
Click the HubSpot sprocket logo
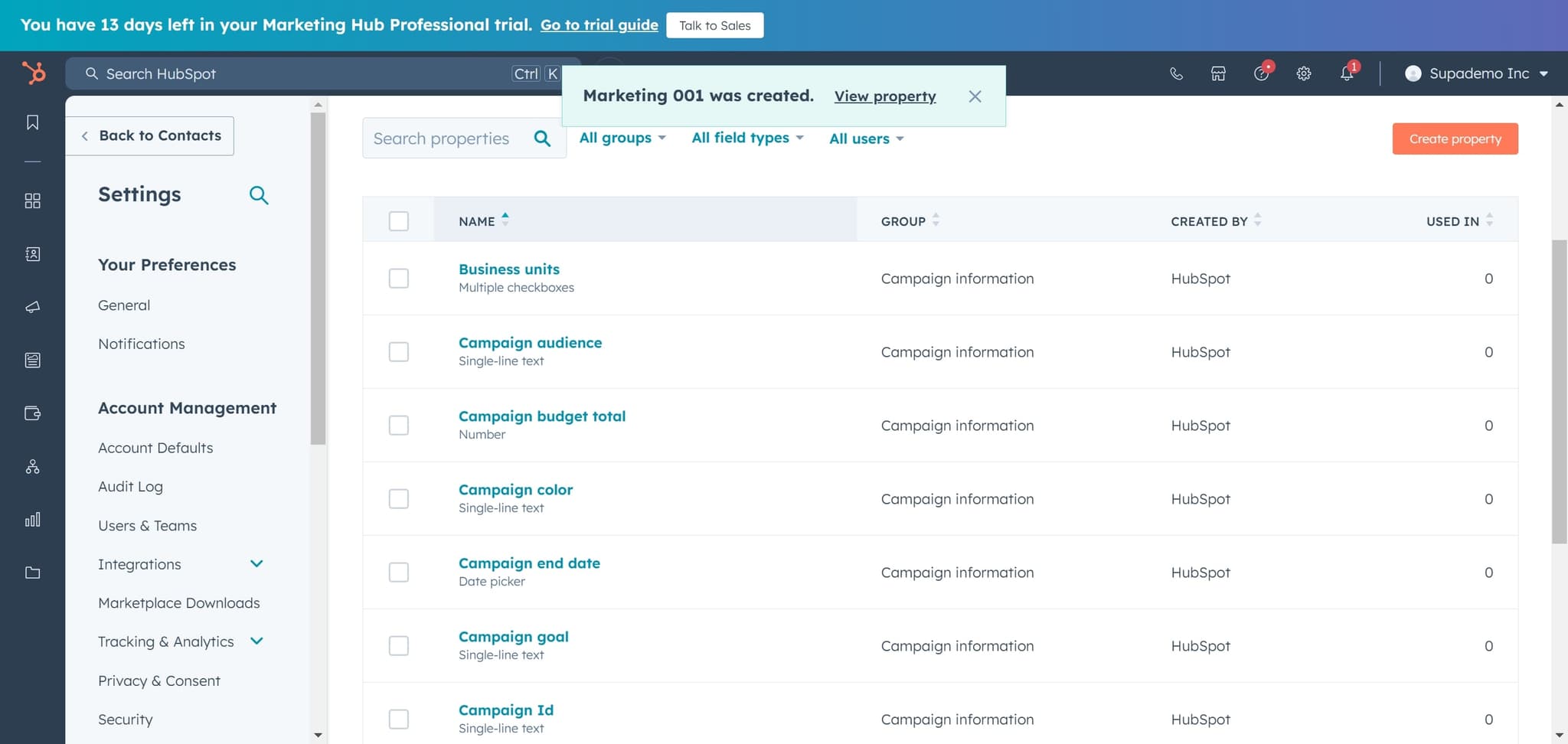pos(33,73)
